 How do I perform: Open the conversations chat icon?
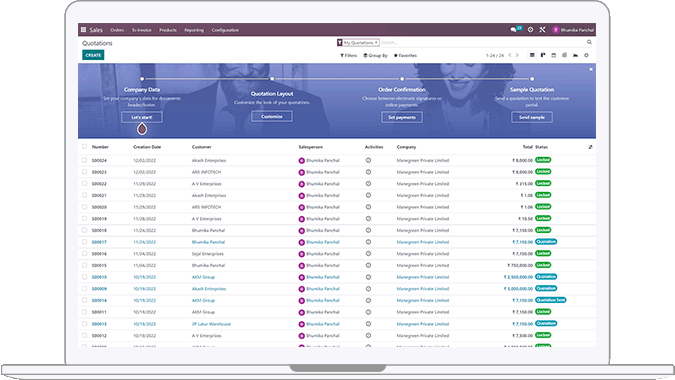coord(513,30)
